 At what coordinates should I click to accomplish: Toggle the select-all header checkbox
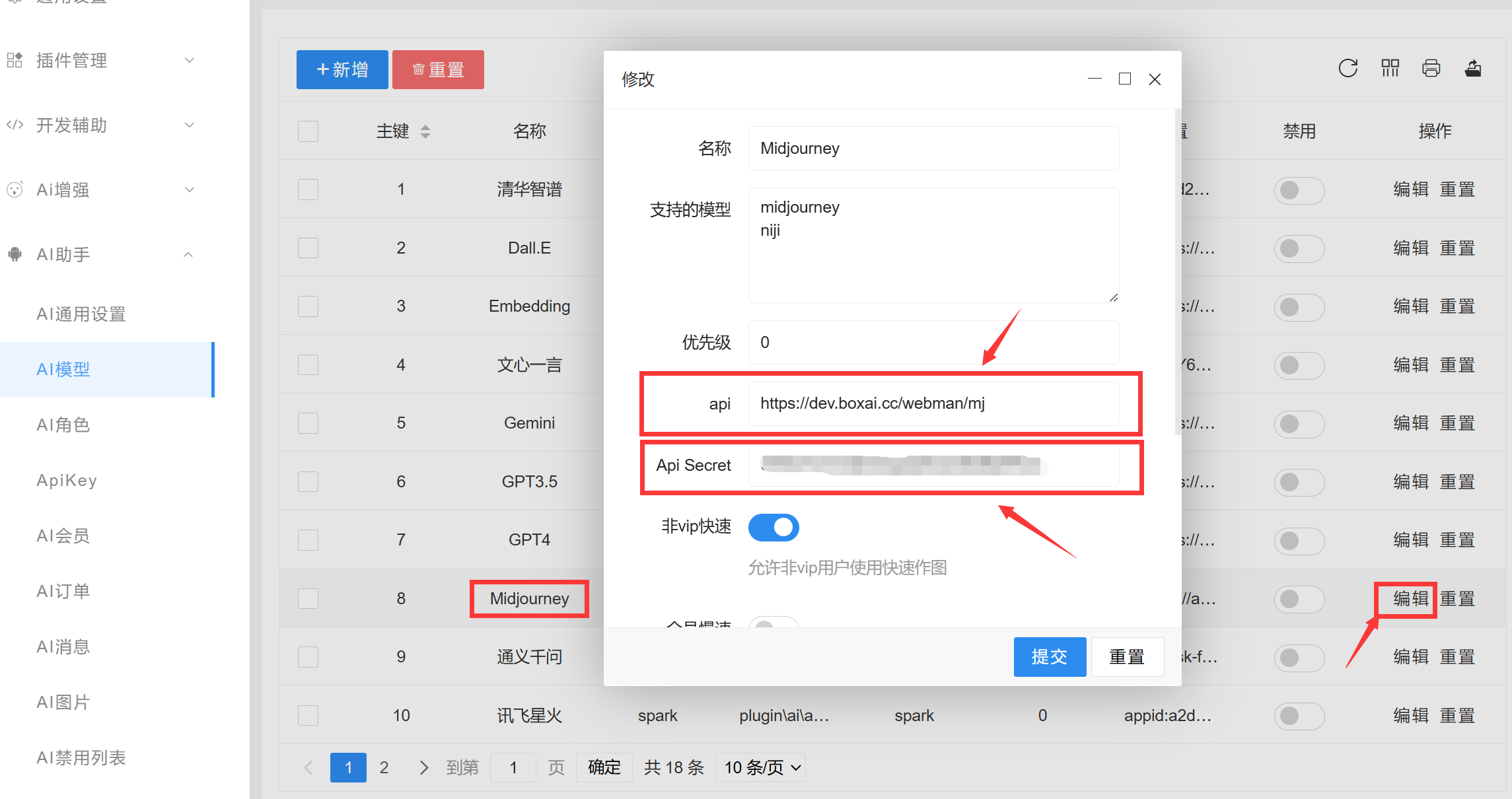pyautogui.click(x=308, y=131)
